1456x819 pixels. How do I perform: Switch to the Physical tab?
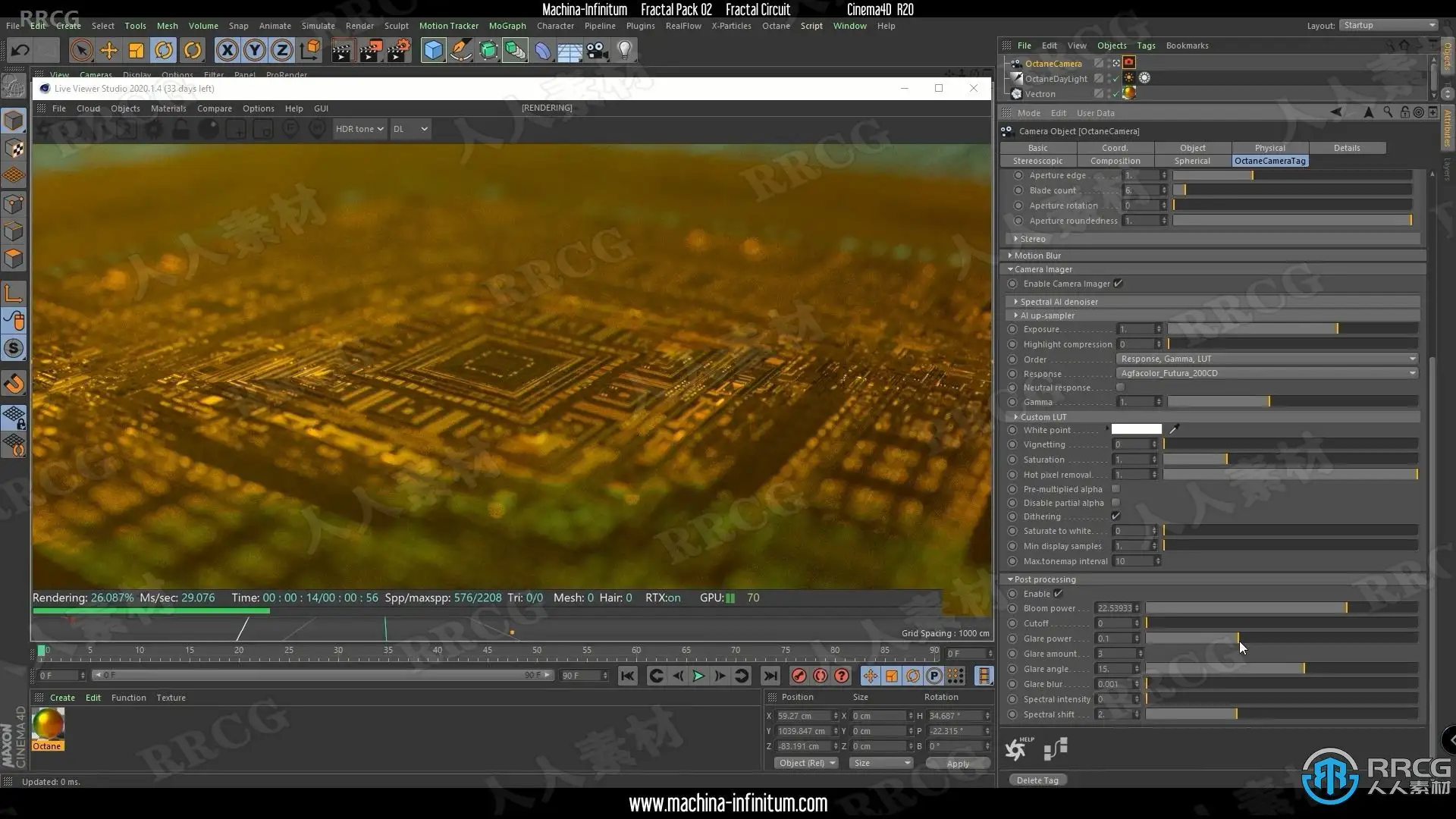(x=1269, y=148)
